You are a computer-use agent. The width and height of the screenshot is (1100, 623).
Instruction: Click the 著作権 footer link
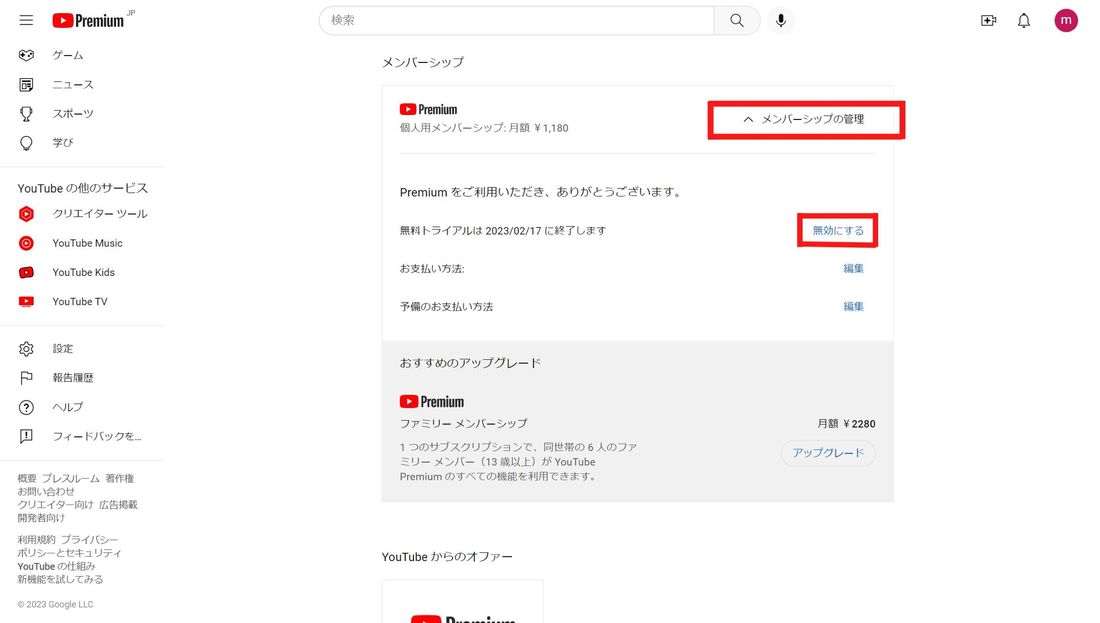click(119, 478)
